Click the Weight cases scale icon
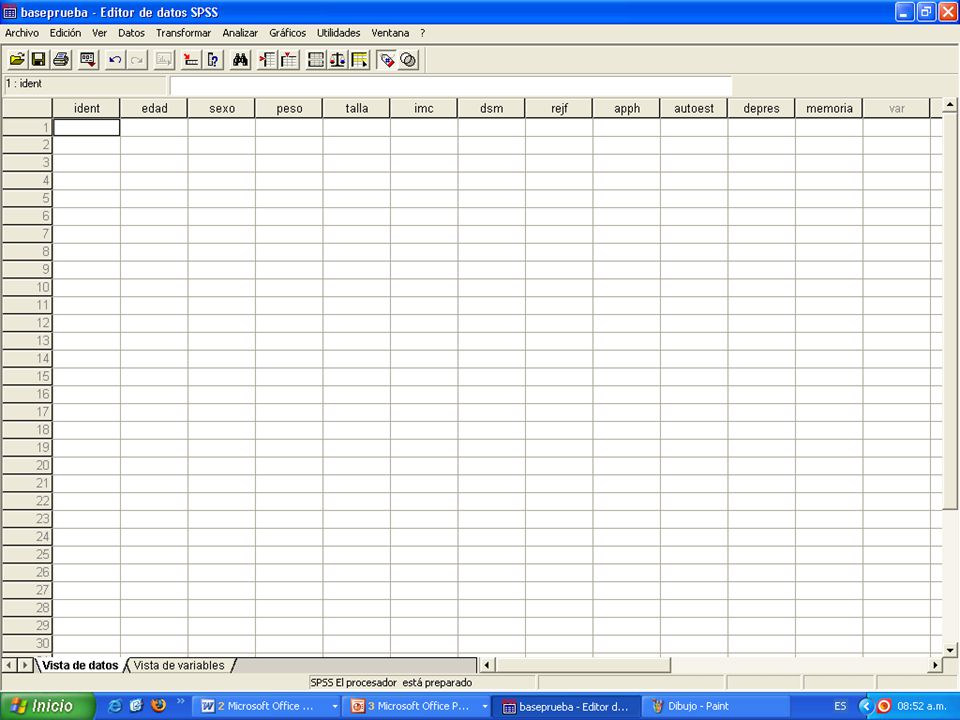960x720 pixels. pos(337,60)
